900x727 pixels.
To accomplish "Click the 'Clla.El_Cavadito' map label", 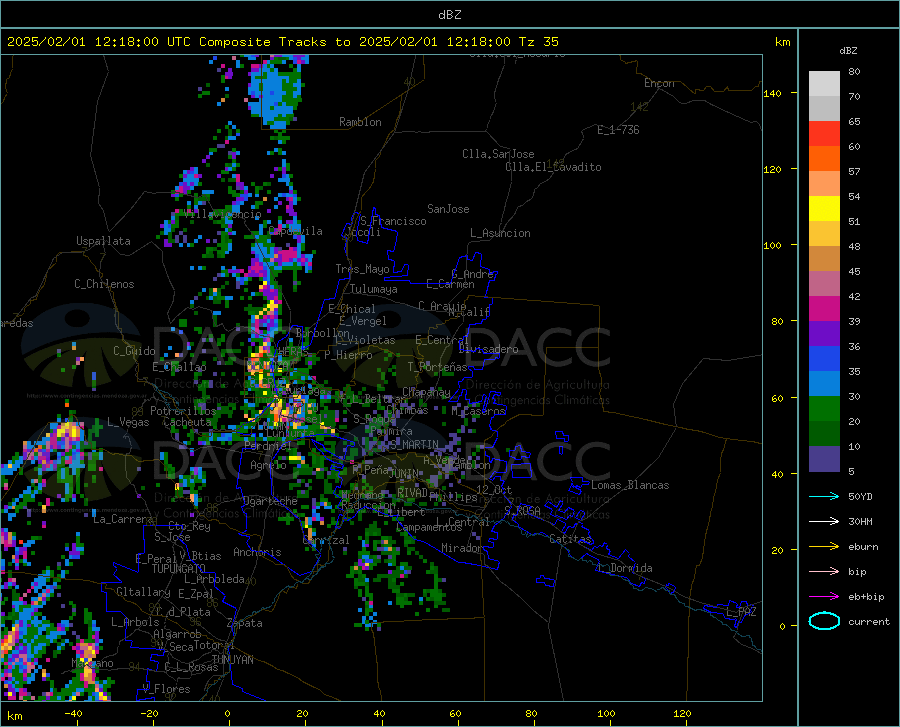I will coord(553,167).
